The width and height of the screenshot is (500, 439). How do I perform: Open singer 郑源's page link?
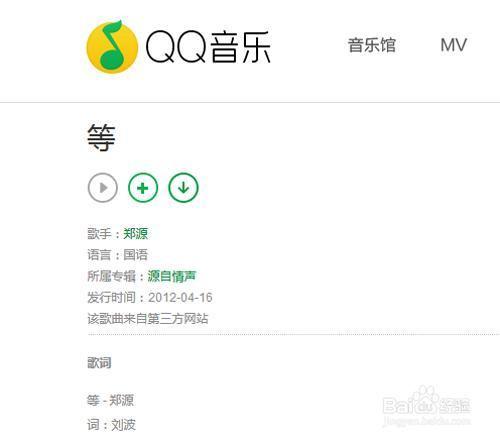point(135,233)
